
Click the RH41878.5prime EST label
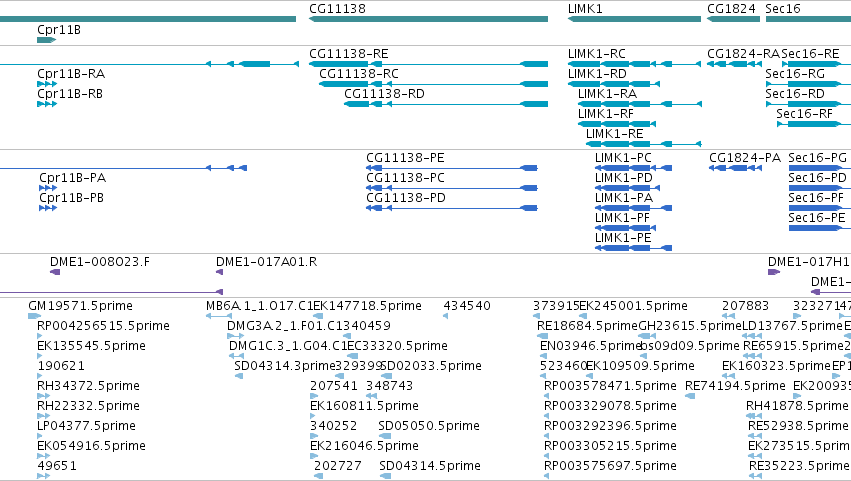pos(797,406)
